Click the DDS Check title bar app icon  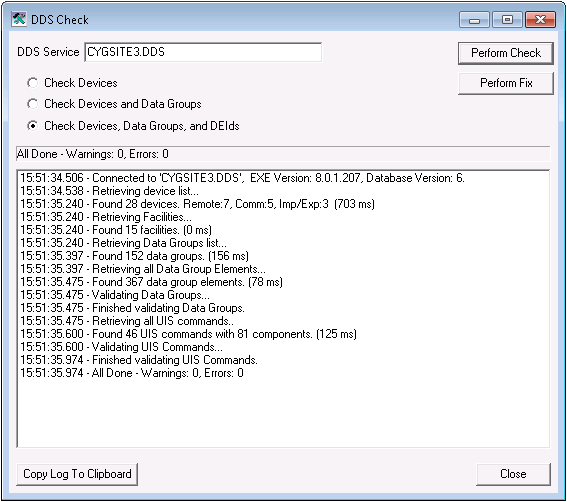(x=19, y=19)
